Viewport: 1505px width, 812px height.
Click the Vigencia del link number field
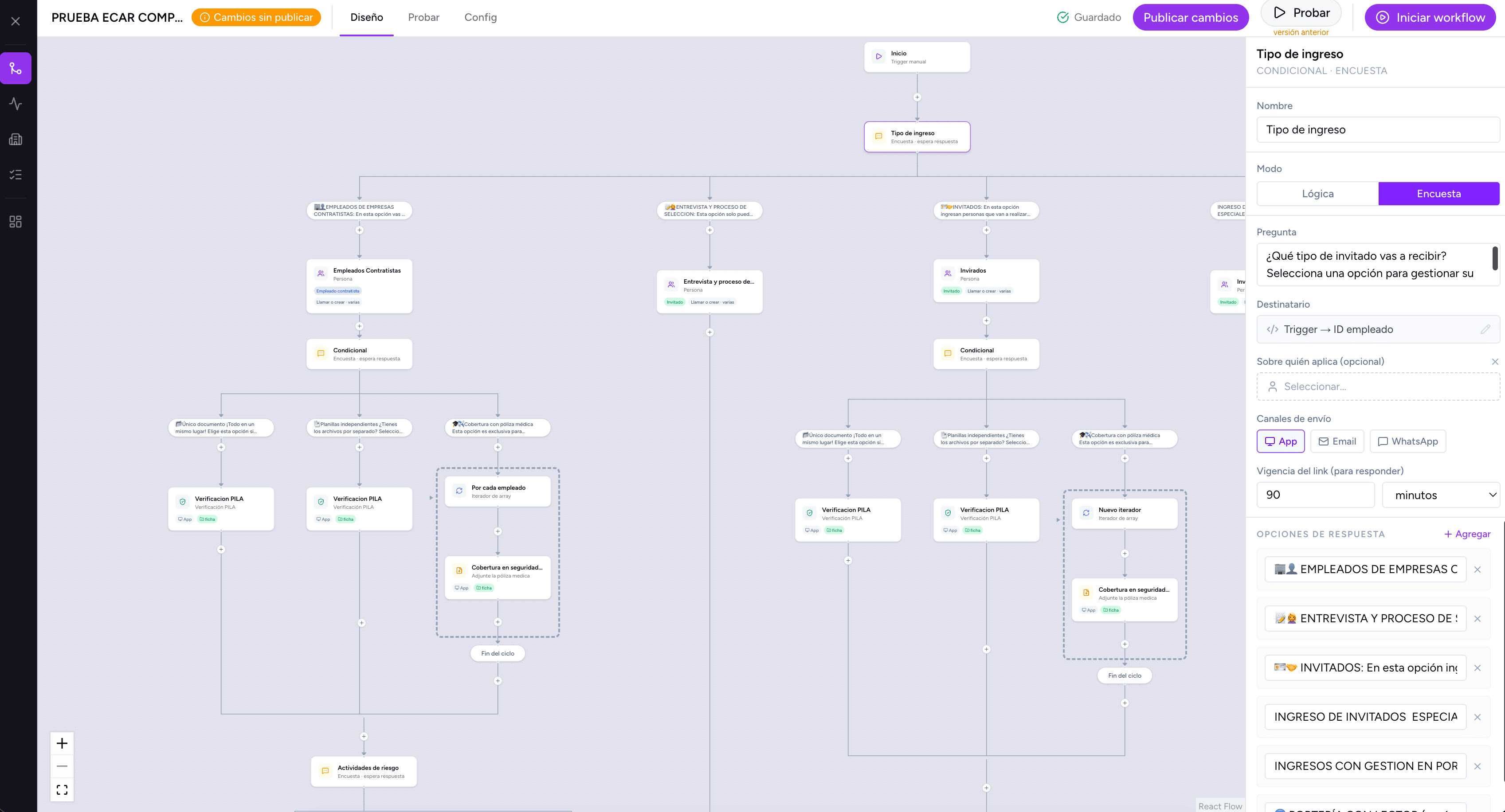coord(1315,495)
